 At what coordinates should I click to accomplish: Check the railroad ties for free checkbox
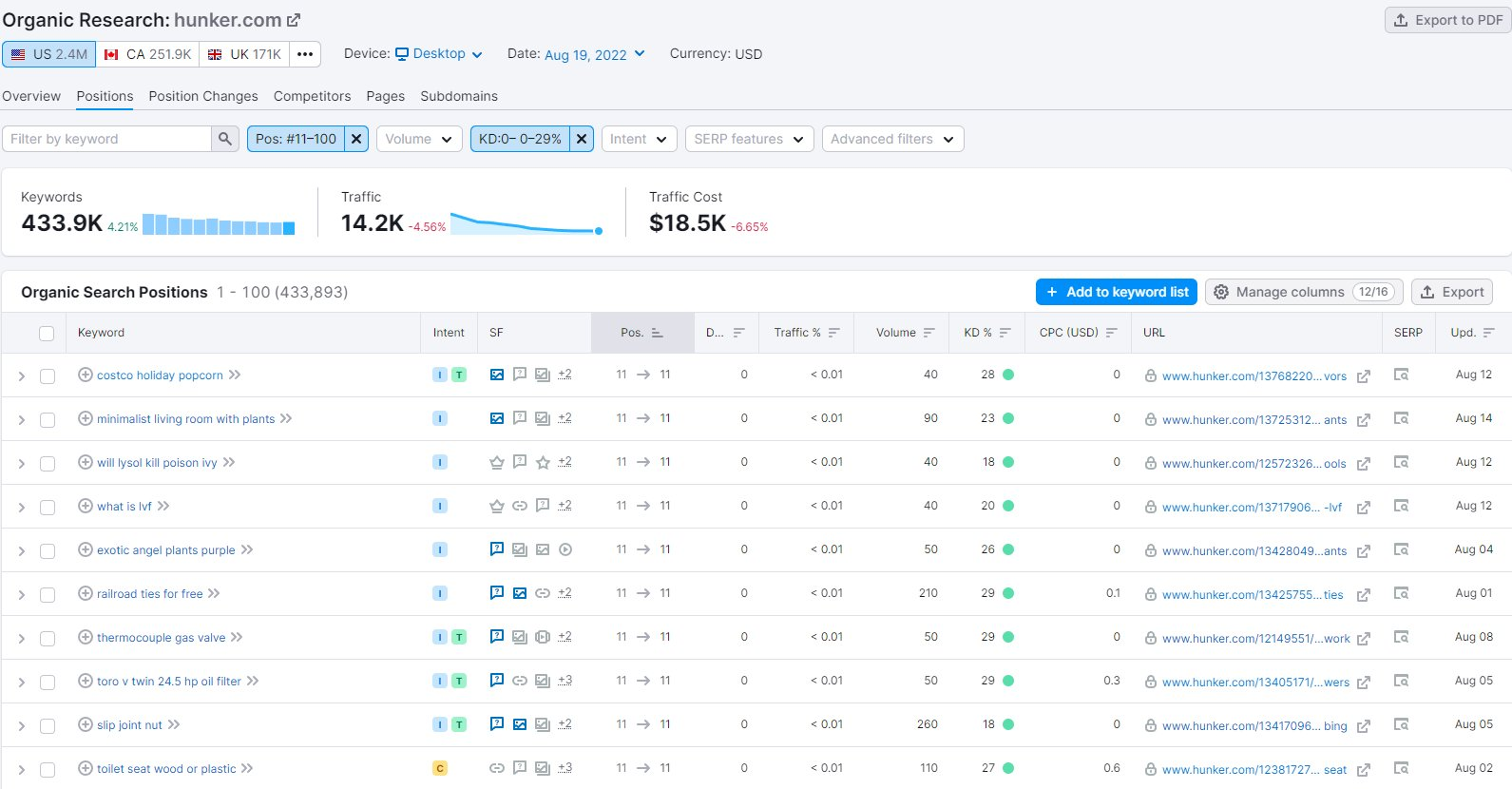[48, 595]
